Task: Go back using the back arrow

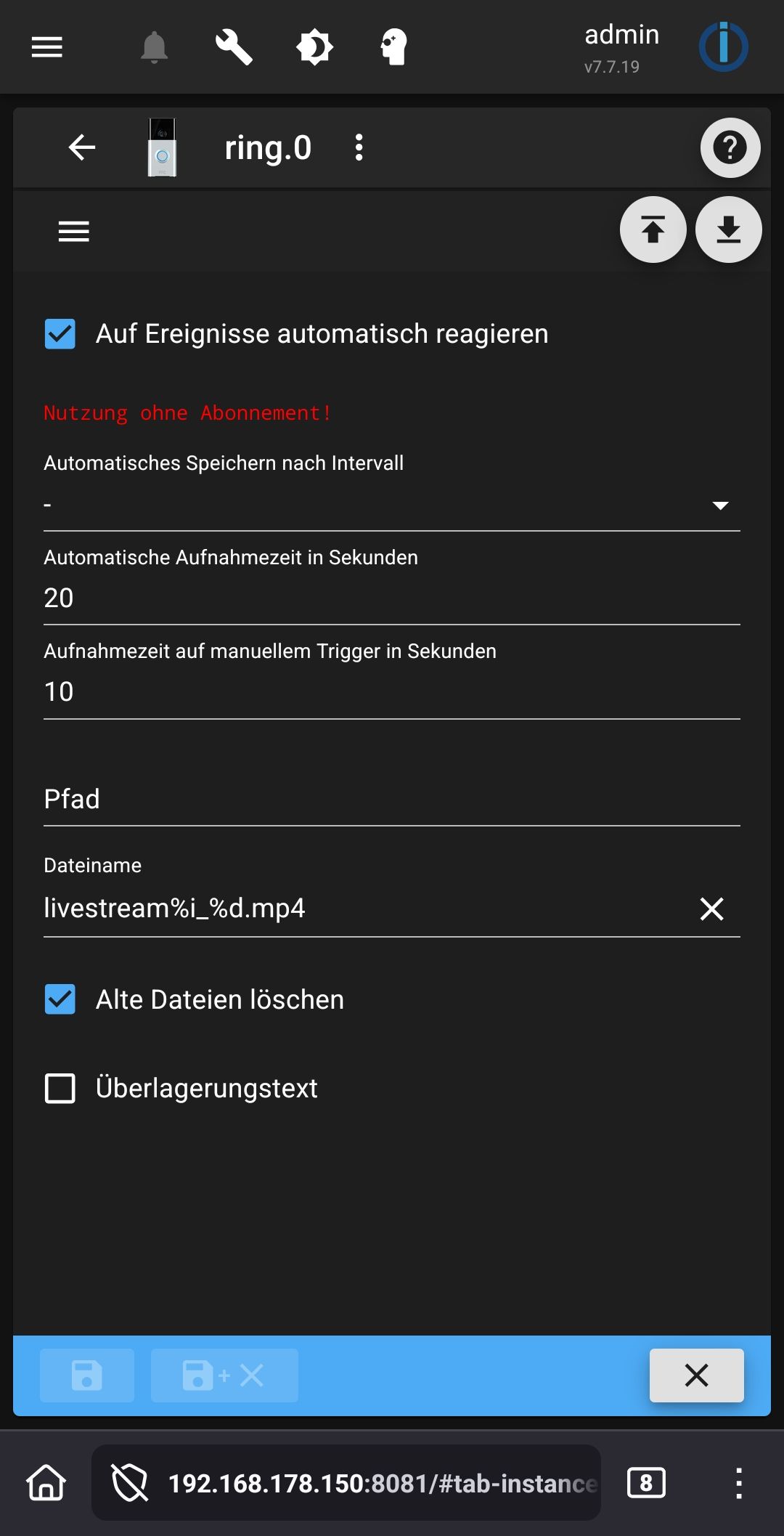Action: [81, 147]
